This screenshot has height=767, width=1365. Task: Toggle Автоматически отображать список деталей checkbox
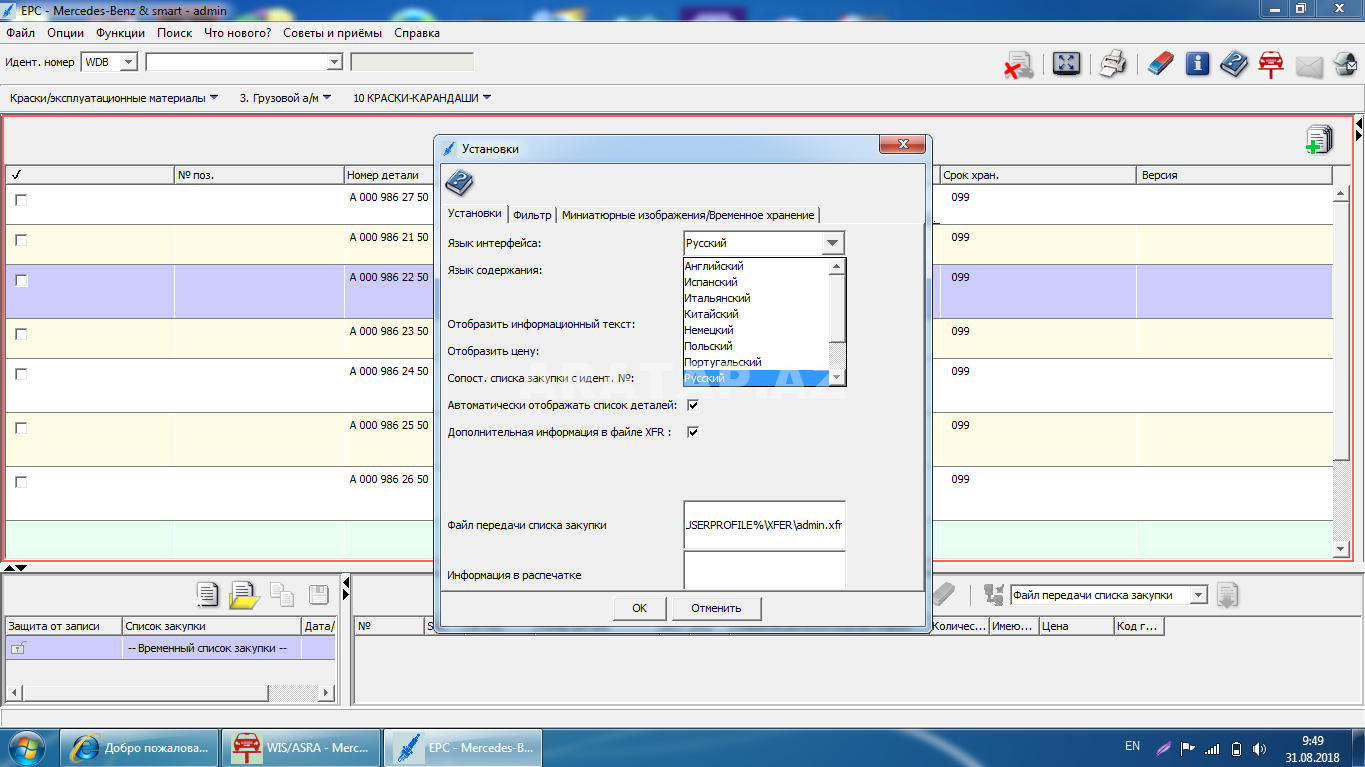[692, 405]
